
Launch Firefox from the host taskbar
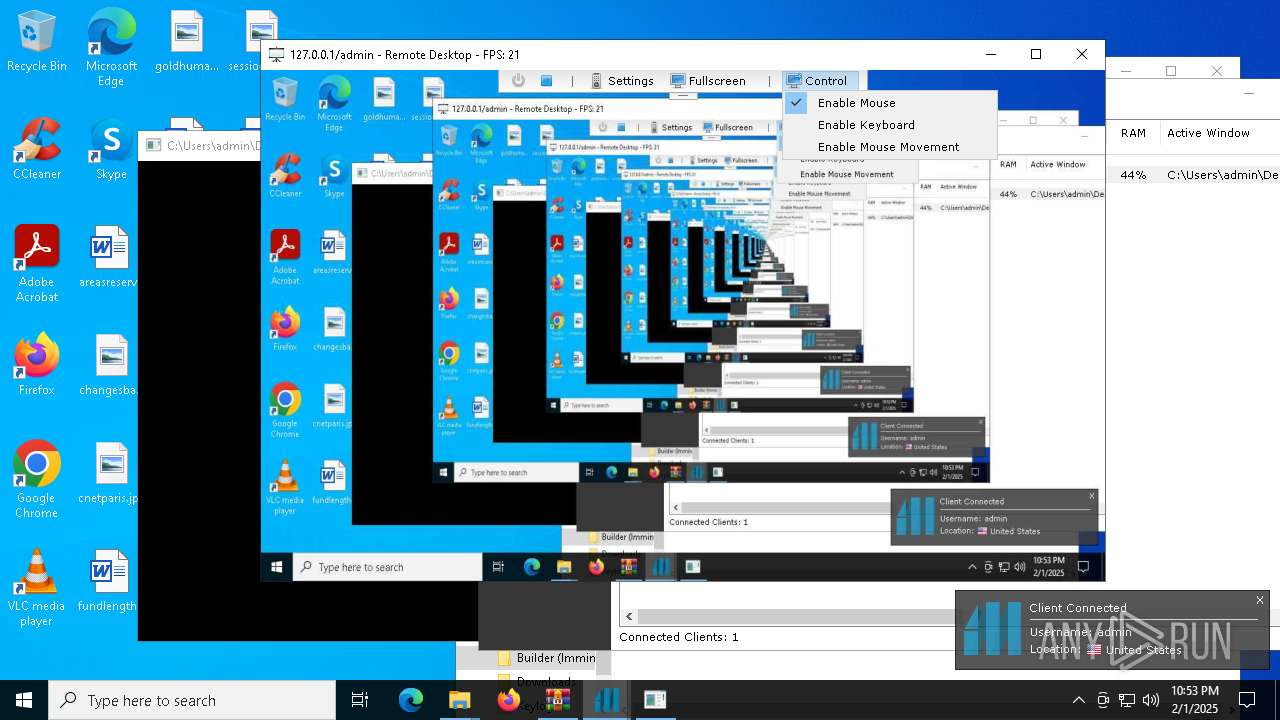[508, 700]
